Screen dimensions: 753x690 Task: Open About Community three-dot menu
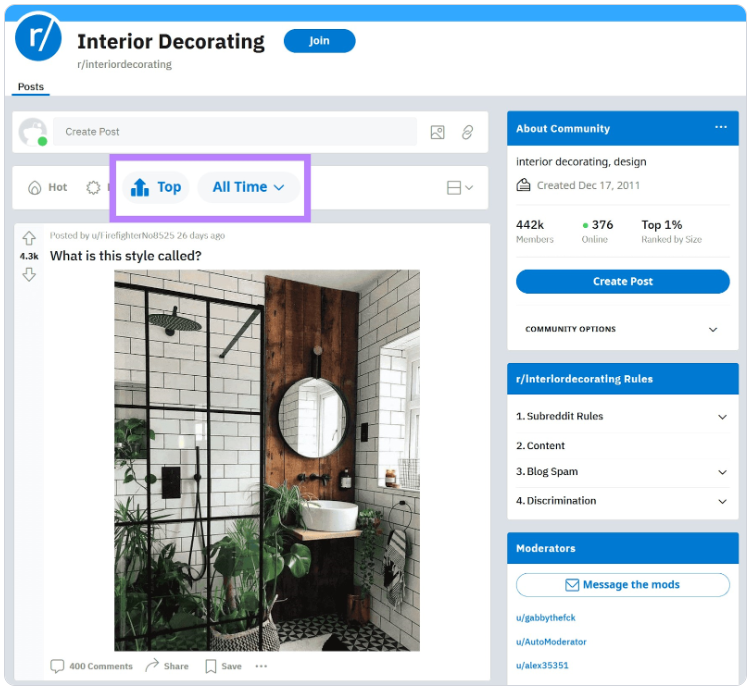(x=721, y=127)
